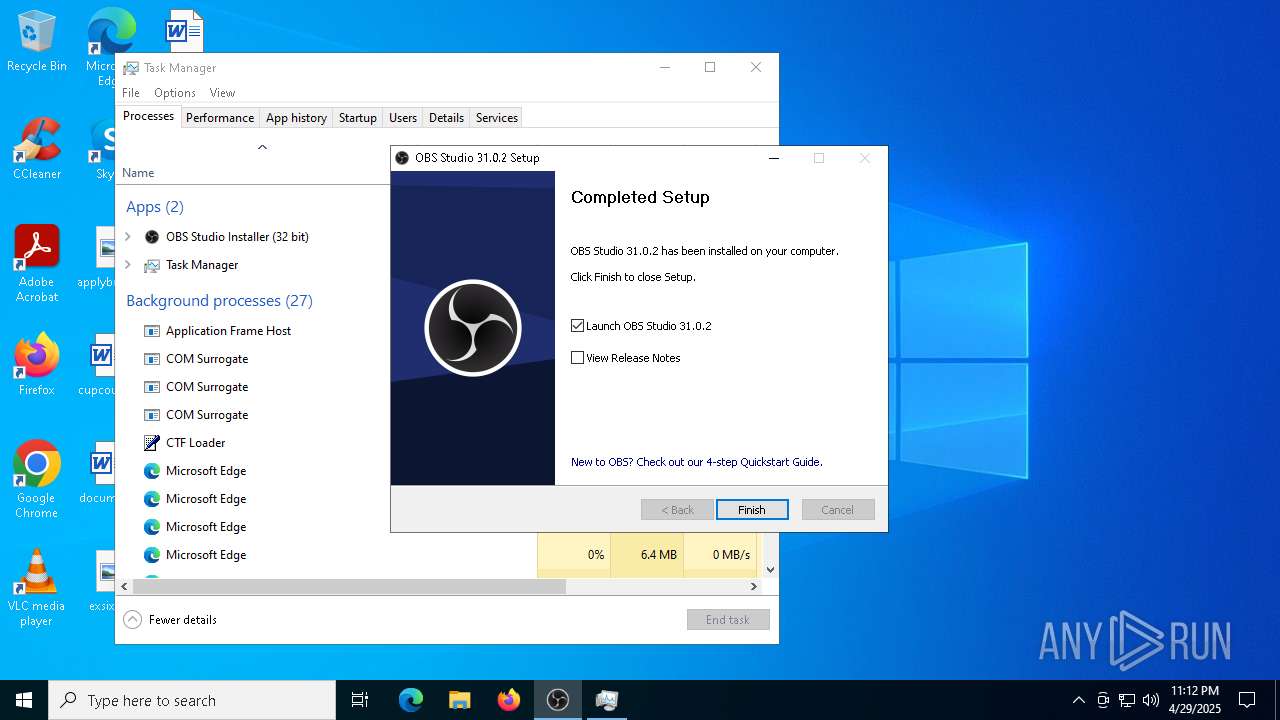
Task: Collapse to Fewer details in Task Manager
Action: click(x=170, y=620)
